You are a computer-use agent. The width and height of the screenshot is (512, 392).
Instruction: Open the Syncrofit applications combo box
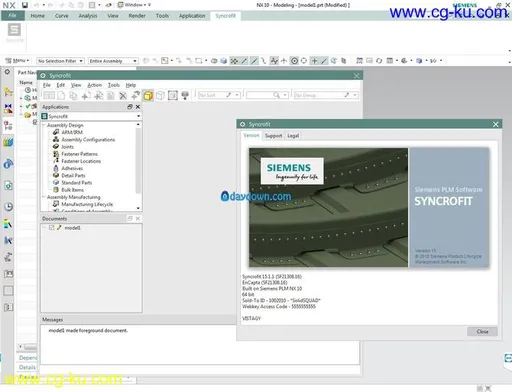click(91, 116)
